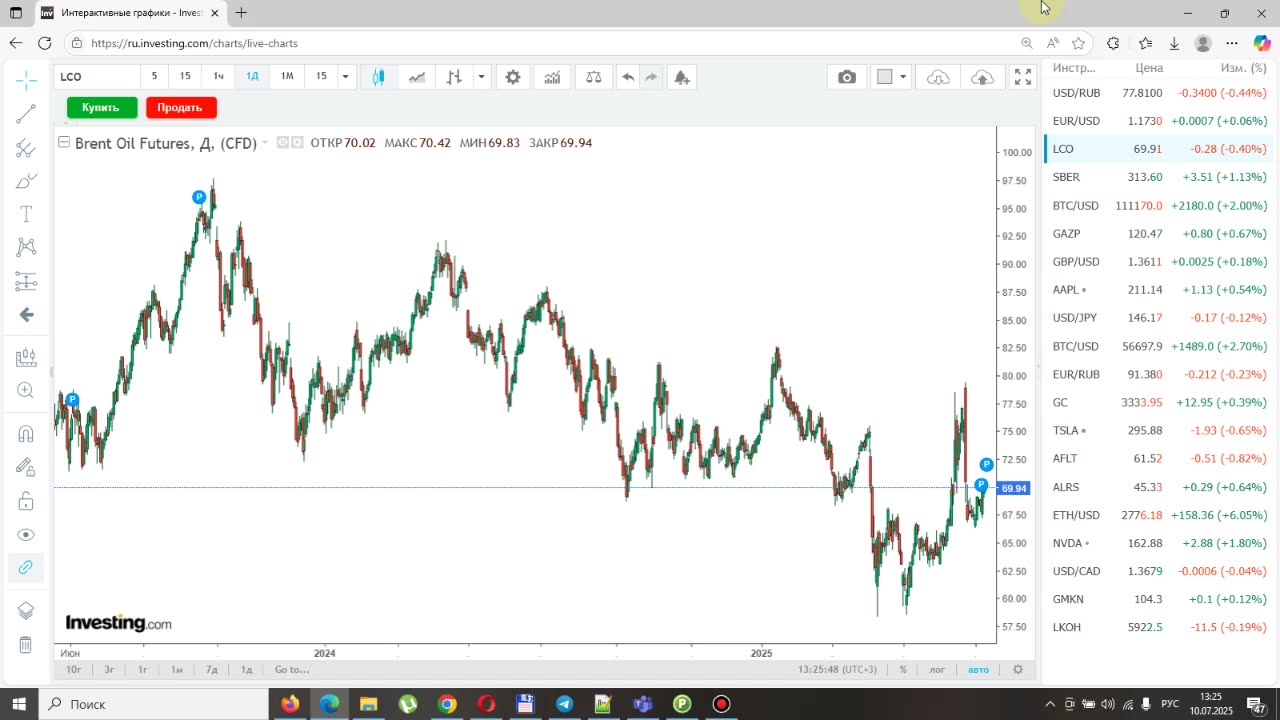
Task: Click the candlestick chart style icon
Action: pyautogui.click(x=379, y=77)
